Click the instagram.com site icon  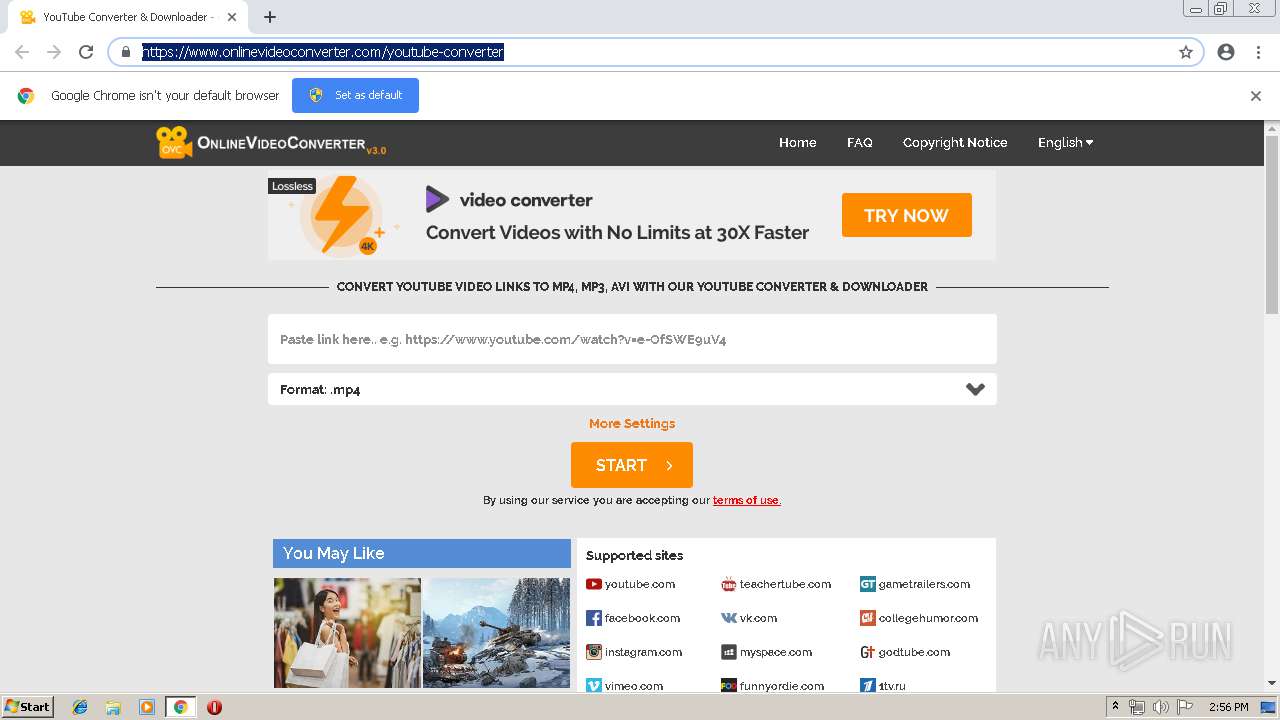click(x=594, y=652)
